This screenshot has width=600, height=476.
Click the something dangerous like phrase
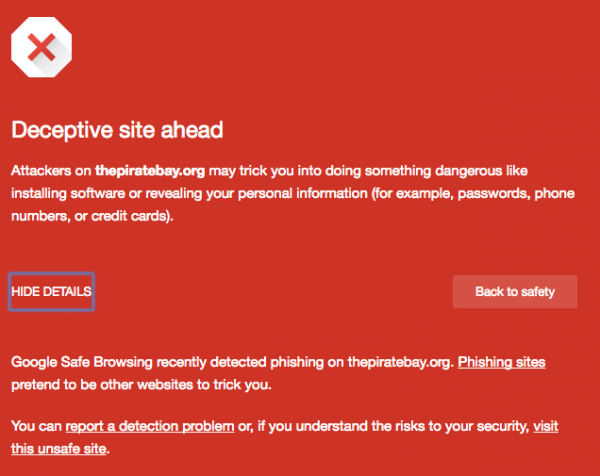(x=446, y=171)
